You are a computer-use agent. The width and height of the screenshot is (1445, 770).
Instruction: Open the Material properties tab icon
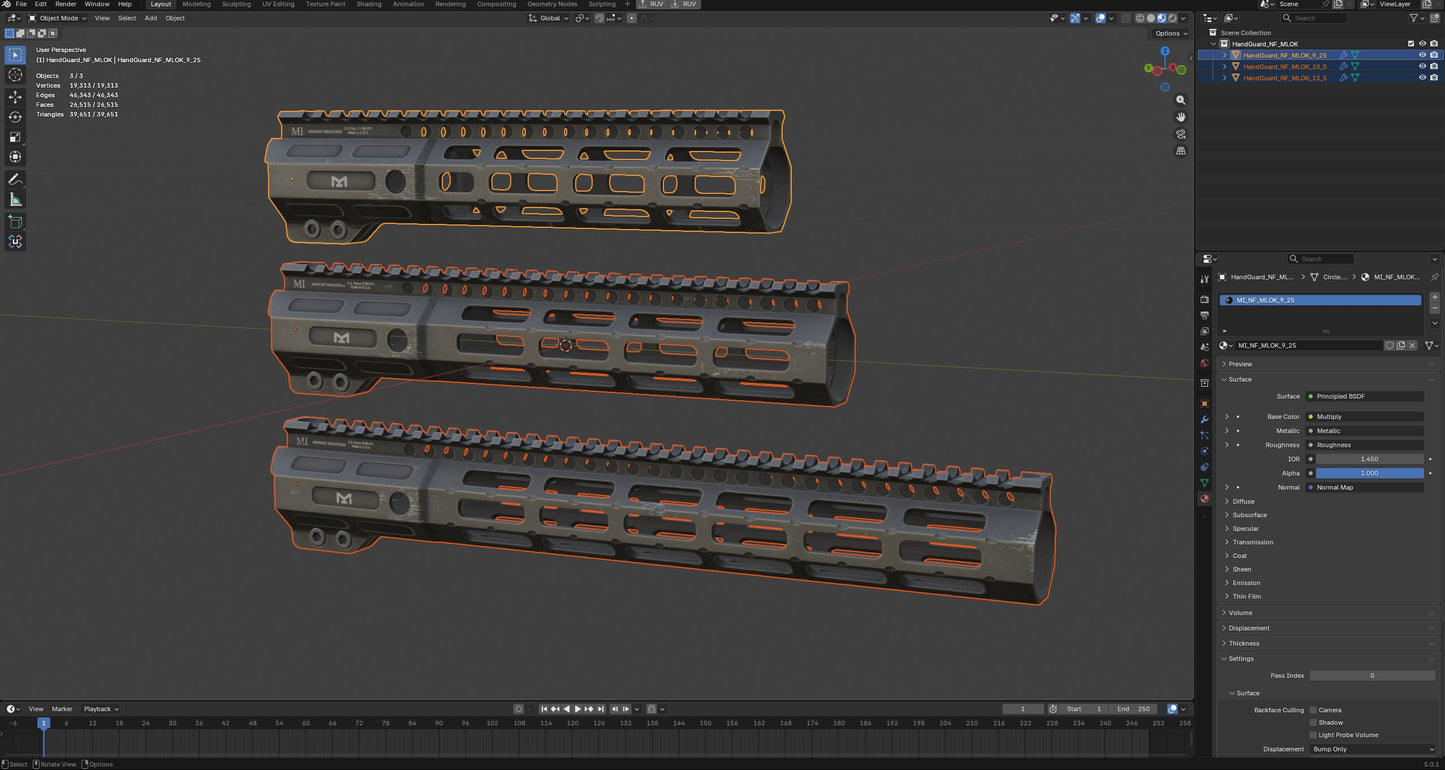point(1204,498)
